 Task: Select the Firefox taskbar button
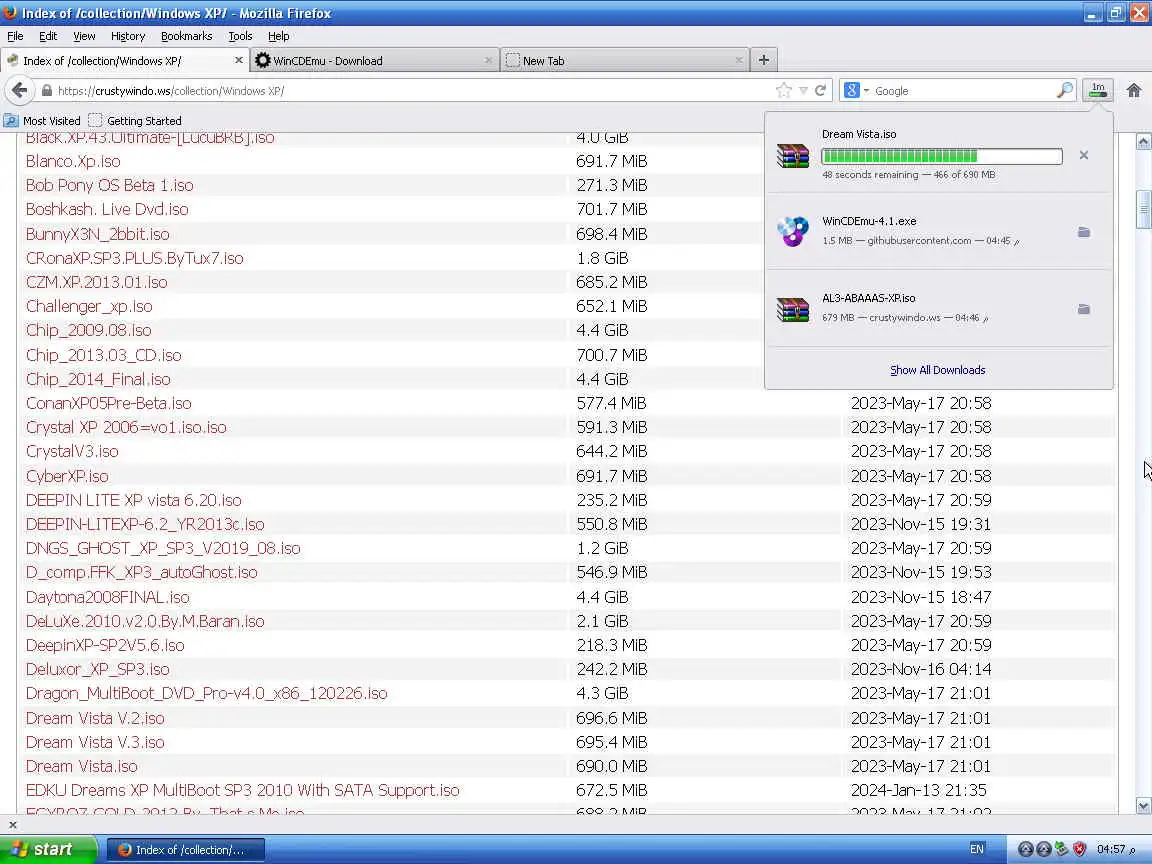tap(186, 850)
